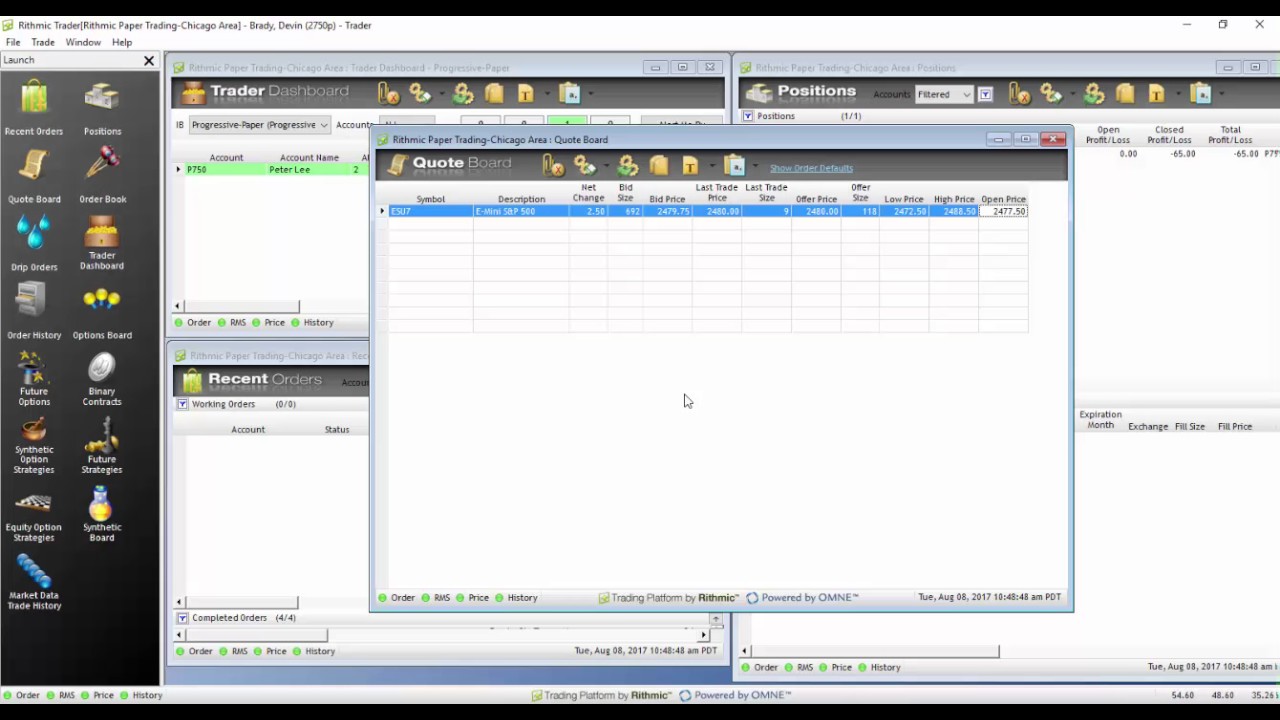Click Quote Board paperclip remove icon

[x=553, y=165]
